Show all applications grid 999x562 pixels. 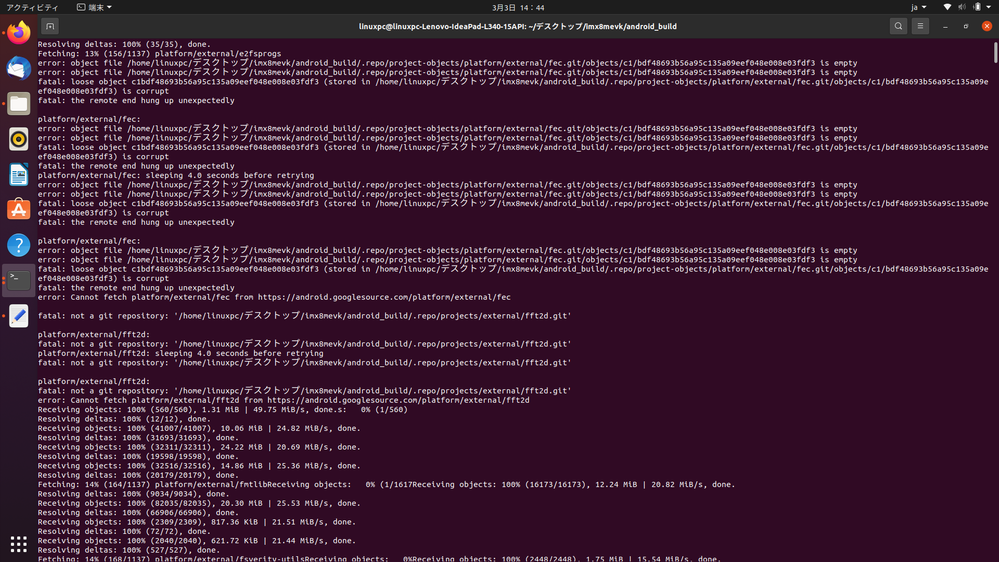click(x=18, y=544)
